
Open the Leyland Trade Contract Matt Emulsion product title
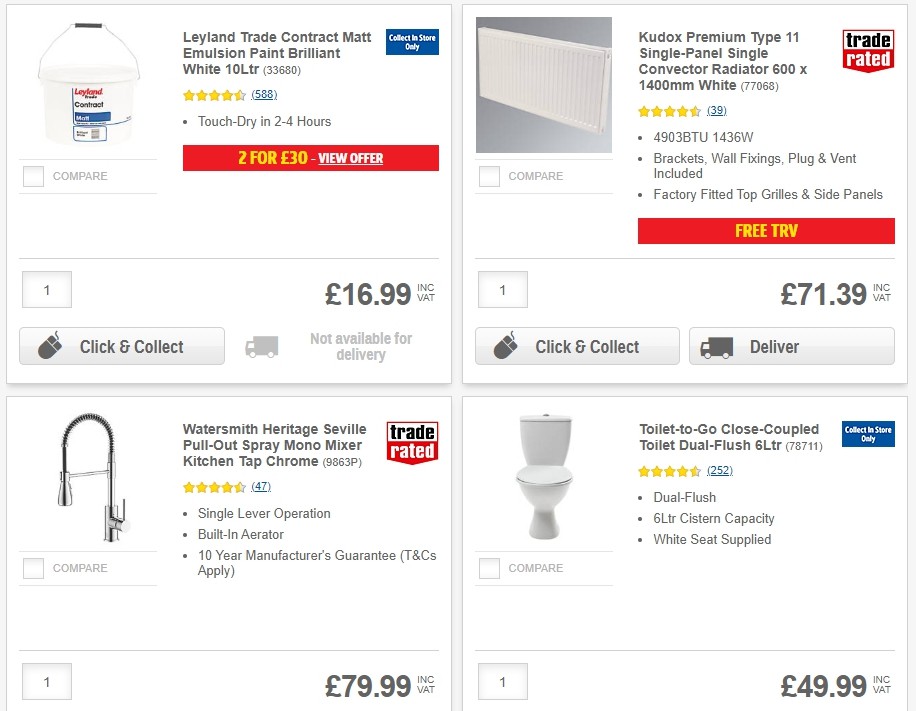pyautogui.click(x=277, y=53)
